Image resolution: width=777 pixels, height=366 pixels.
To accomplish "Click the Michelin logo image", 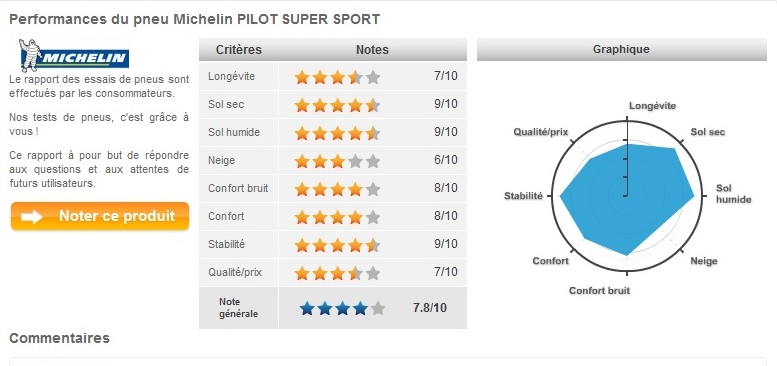I will (74, 55).
